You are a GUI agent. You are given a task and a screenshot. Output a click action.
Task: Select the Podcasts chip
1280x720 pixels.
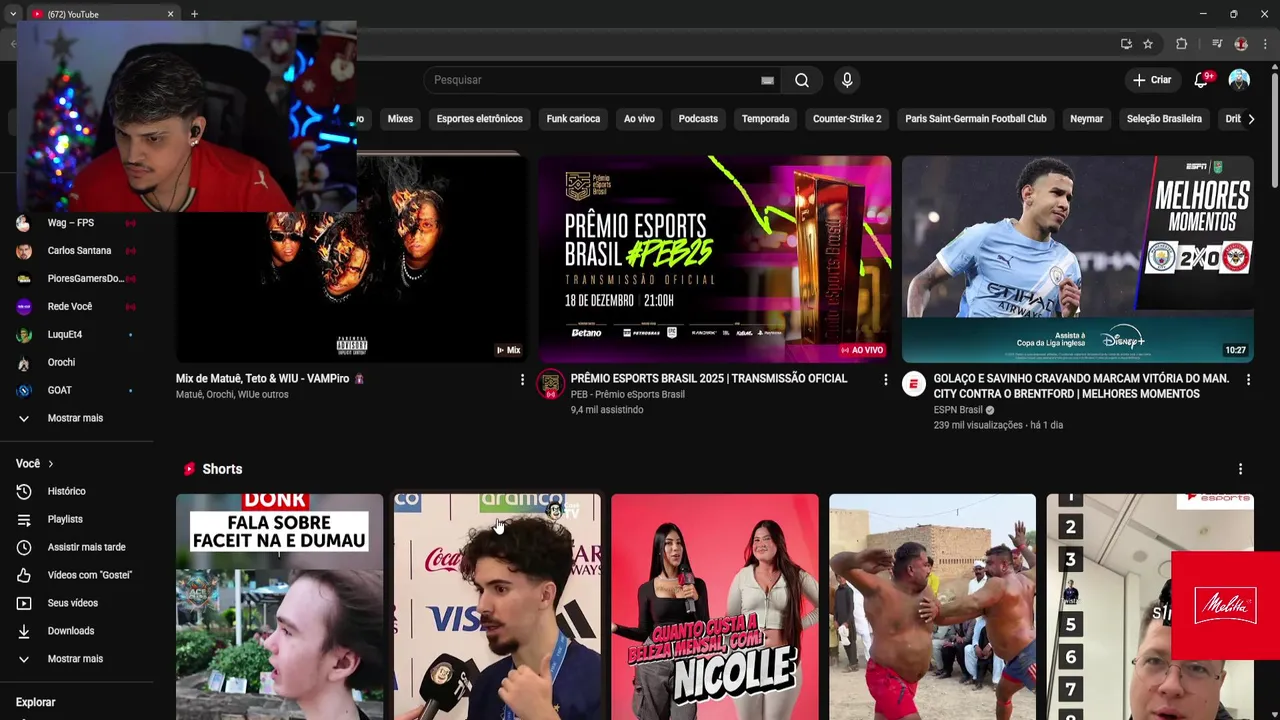click(698, 119)
